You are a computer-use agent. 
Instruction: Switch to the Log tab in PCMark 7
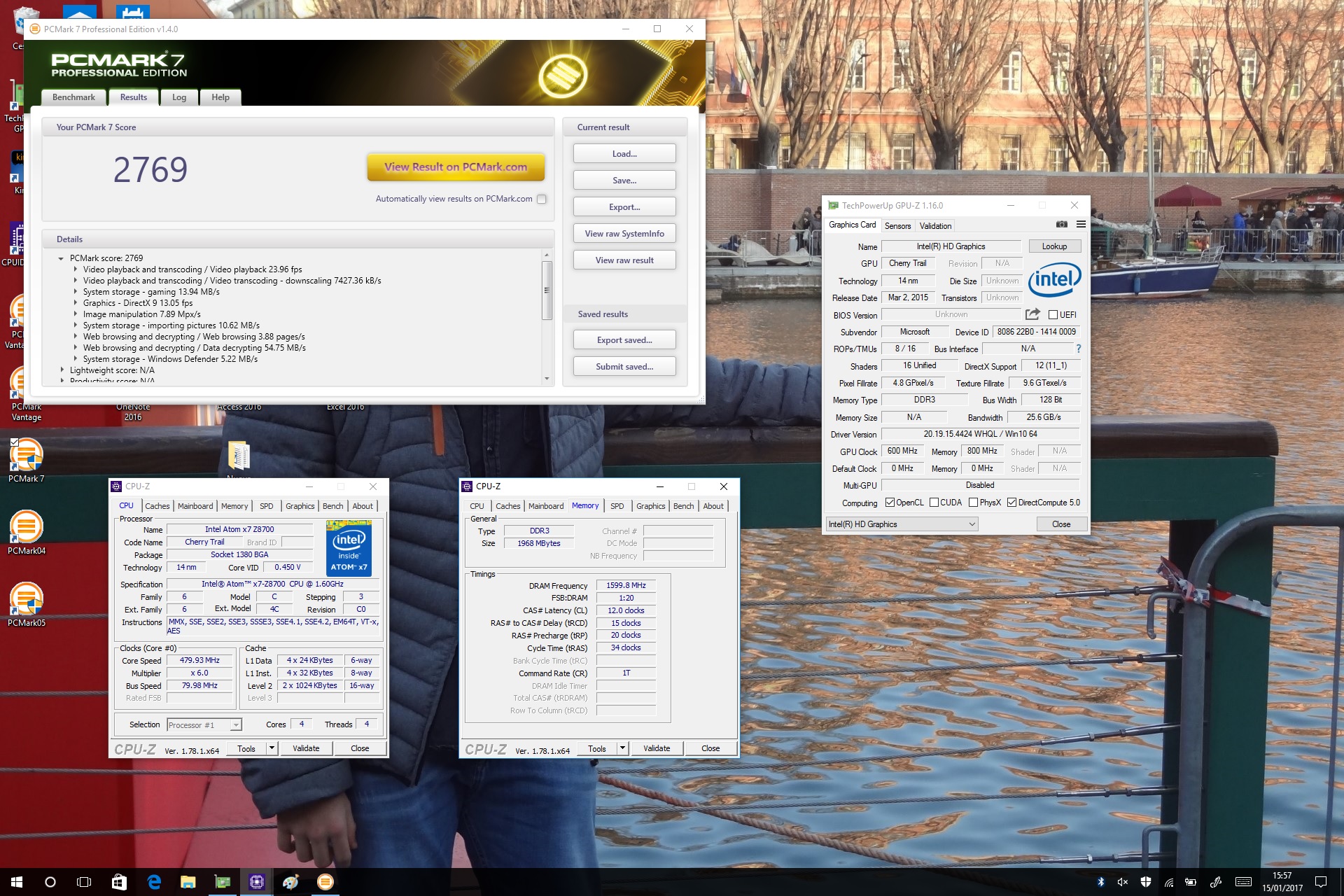179,97
